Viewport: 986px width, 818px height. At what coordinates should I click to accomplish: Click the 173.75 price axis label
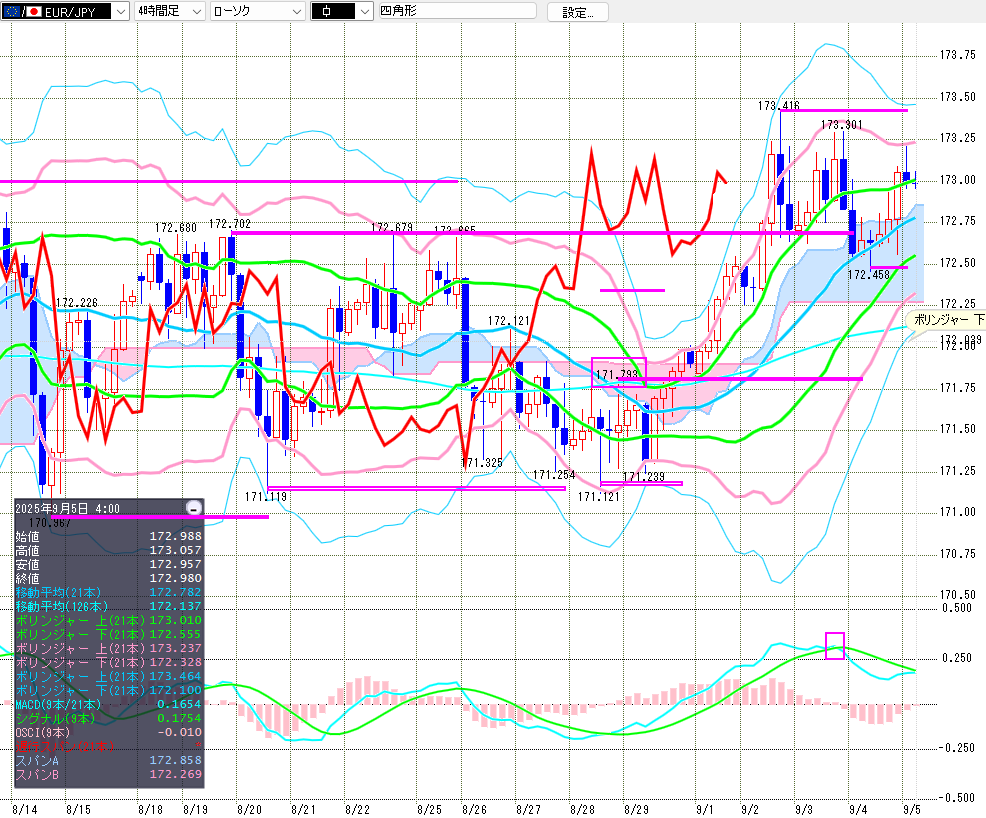(x=958, y=55)
